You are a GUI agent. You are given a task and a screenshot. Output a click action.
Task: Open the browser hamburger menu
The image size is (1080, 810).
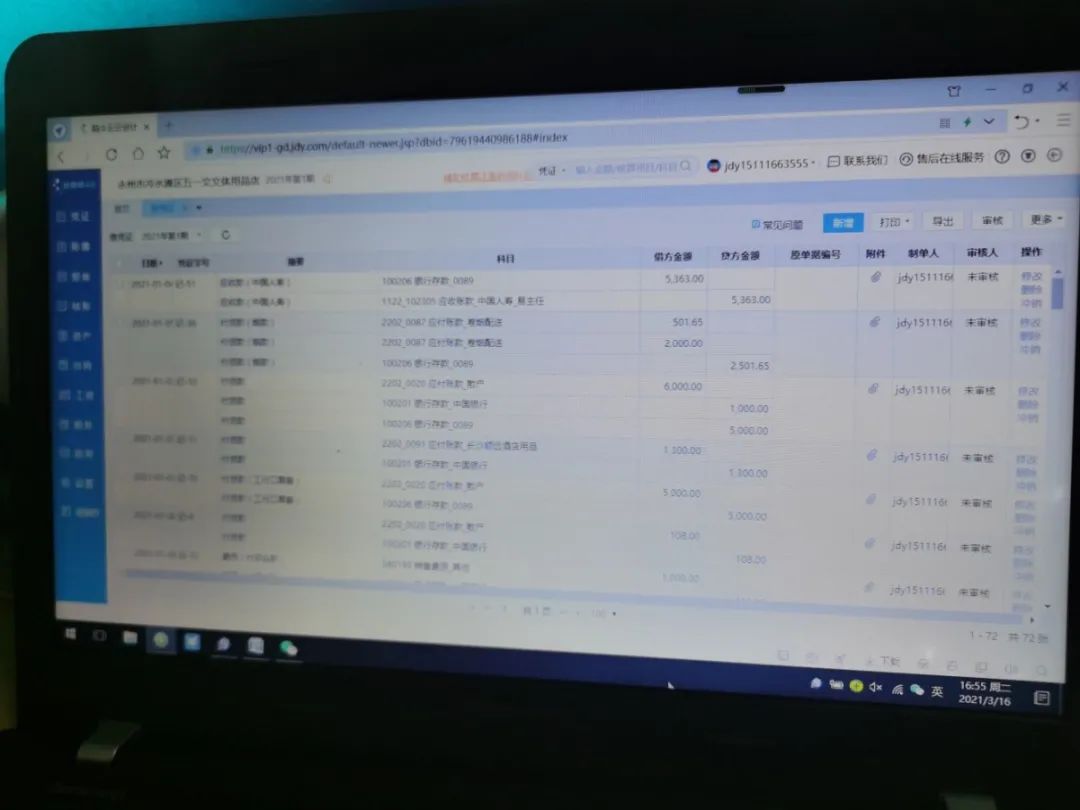1063,120
